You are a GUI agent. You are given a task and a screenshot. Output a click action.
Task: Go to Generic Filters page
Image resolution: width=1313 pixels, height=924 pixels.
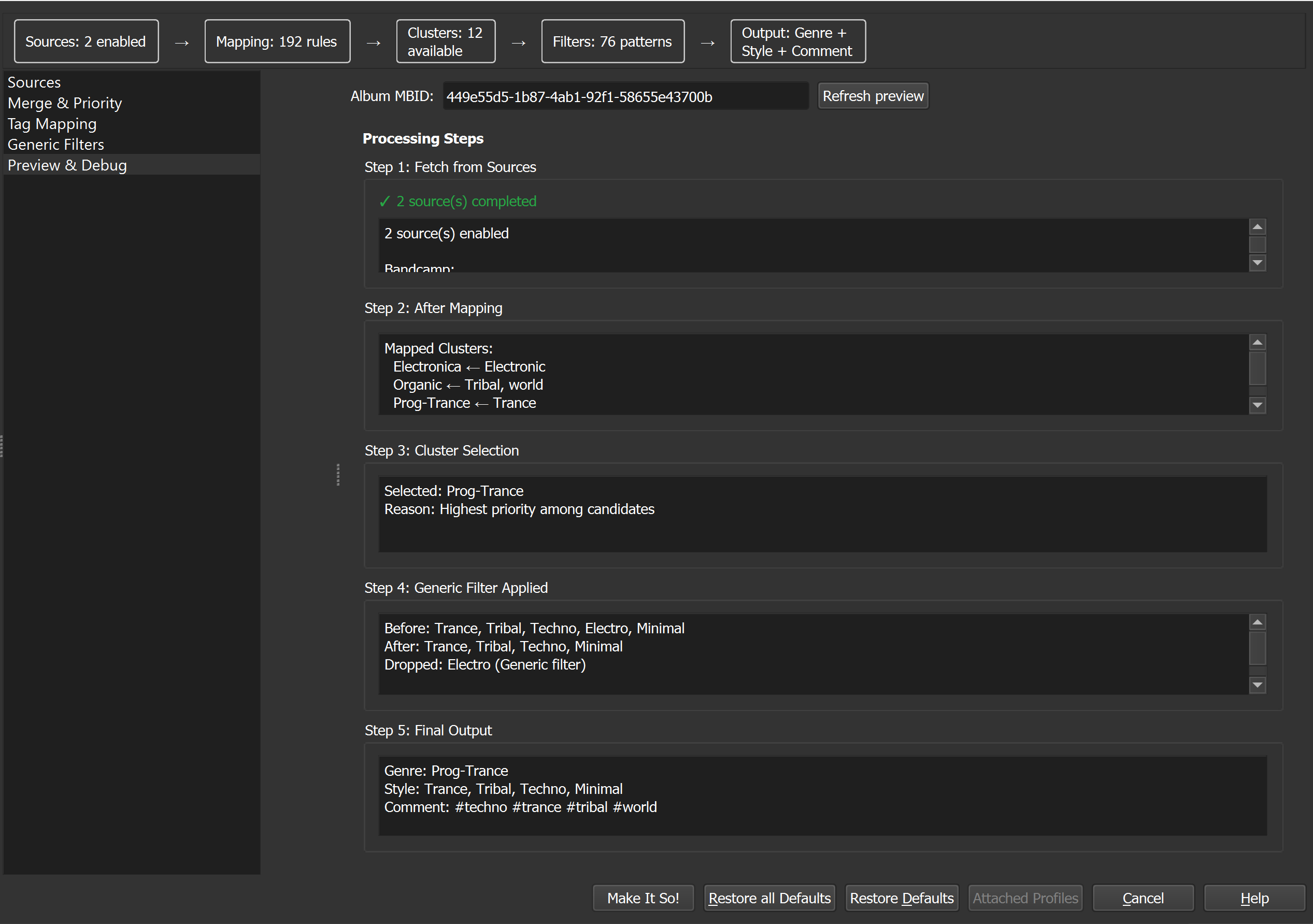click(x=55, y=144)
